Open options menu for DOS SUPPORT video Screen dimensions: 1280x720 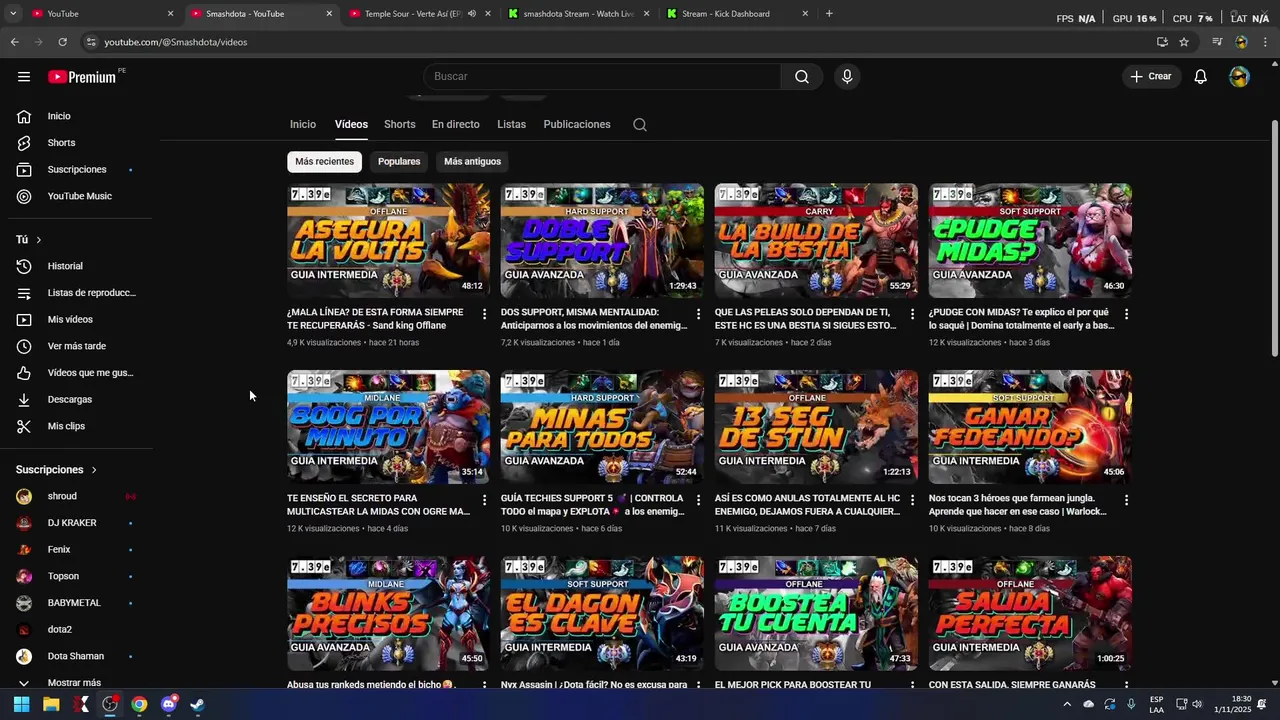coord(698,314)
